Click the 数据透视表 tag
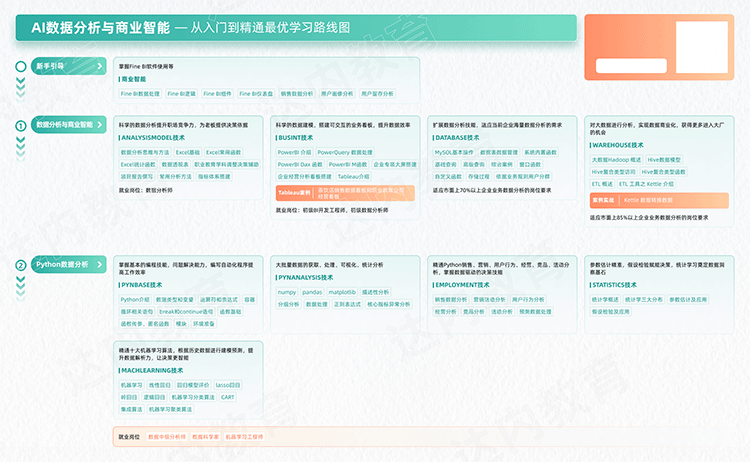 pos(175,165)
